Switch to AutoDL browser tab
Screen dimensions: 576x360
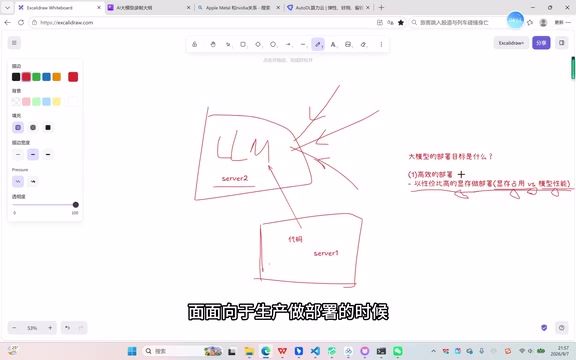328,7
